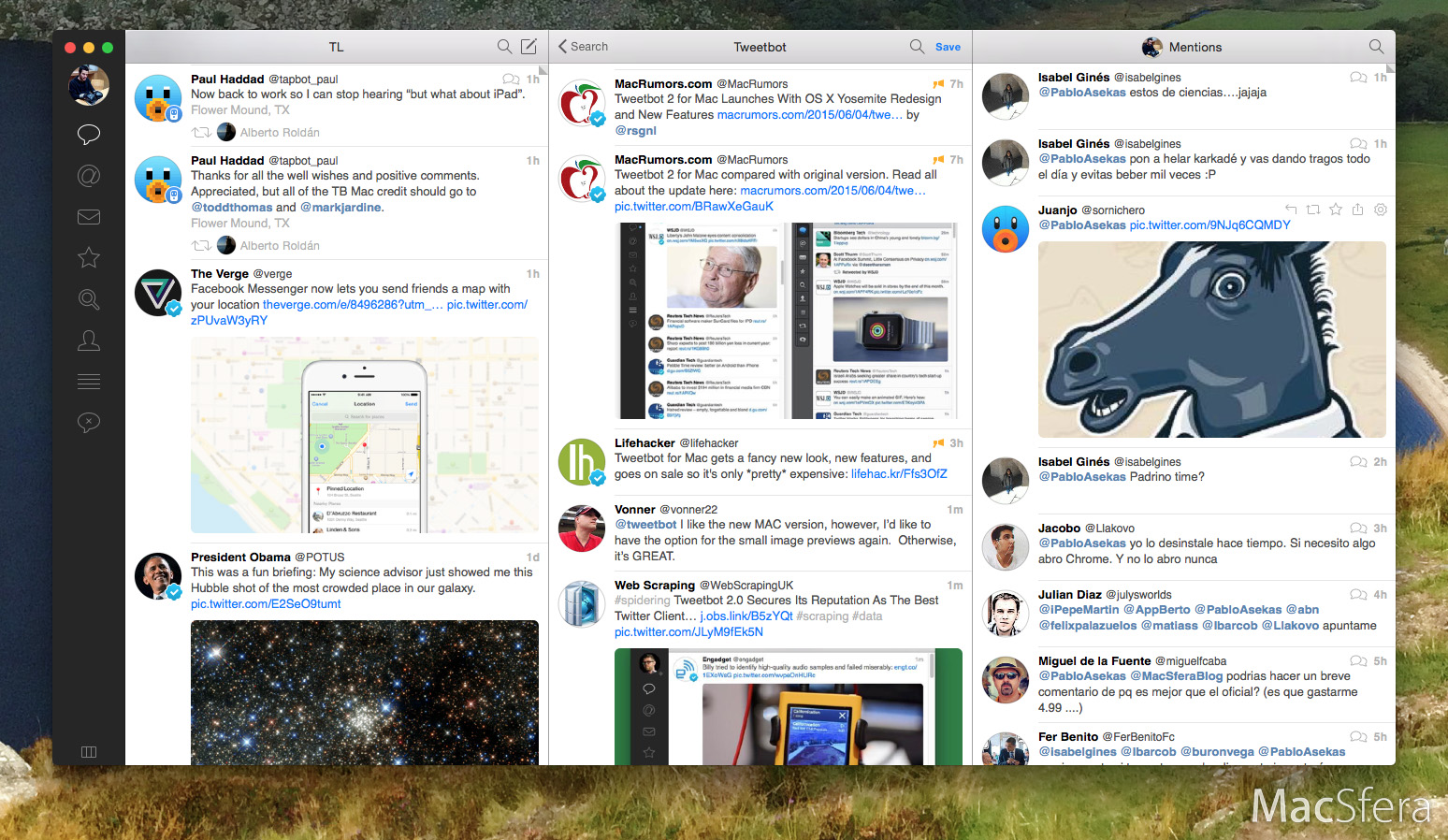The width and height of the screenshot is (1448, 840).
Task: Click the Vonner @vonner22 name
Action: (x=666, y=510)
